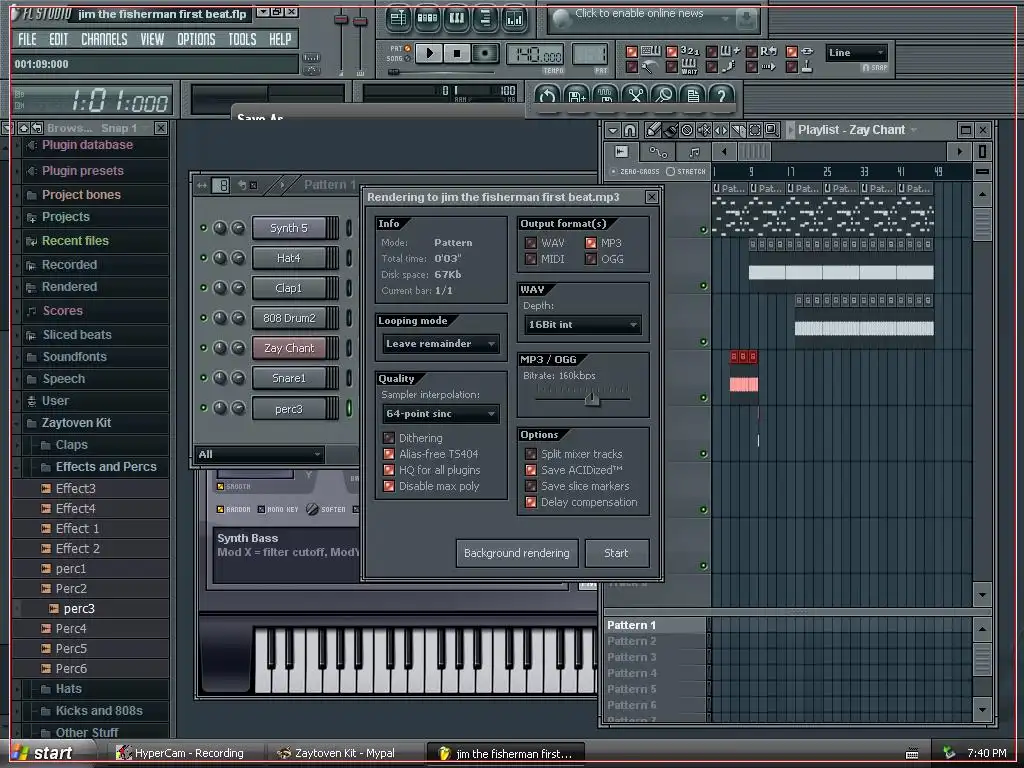Select the slice tool in Playlist
The image size is (1024, 768).
pyautogui.click(x=738, y=130)
